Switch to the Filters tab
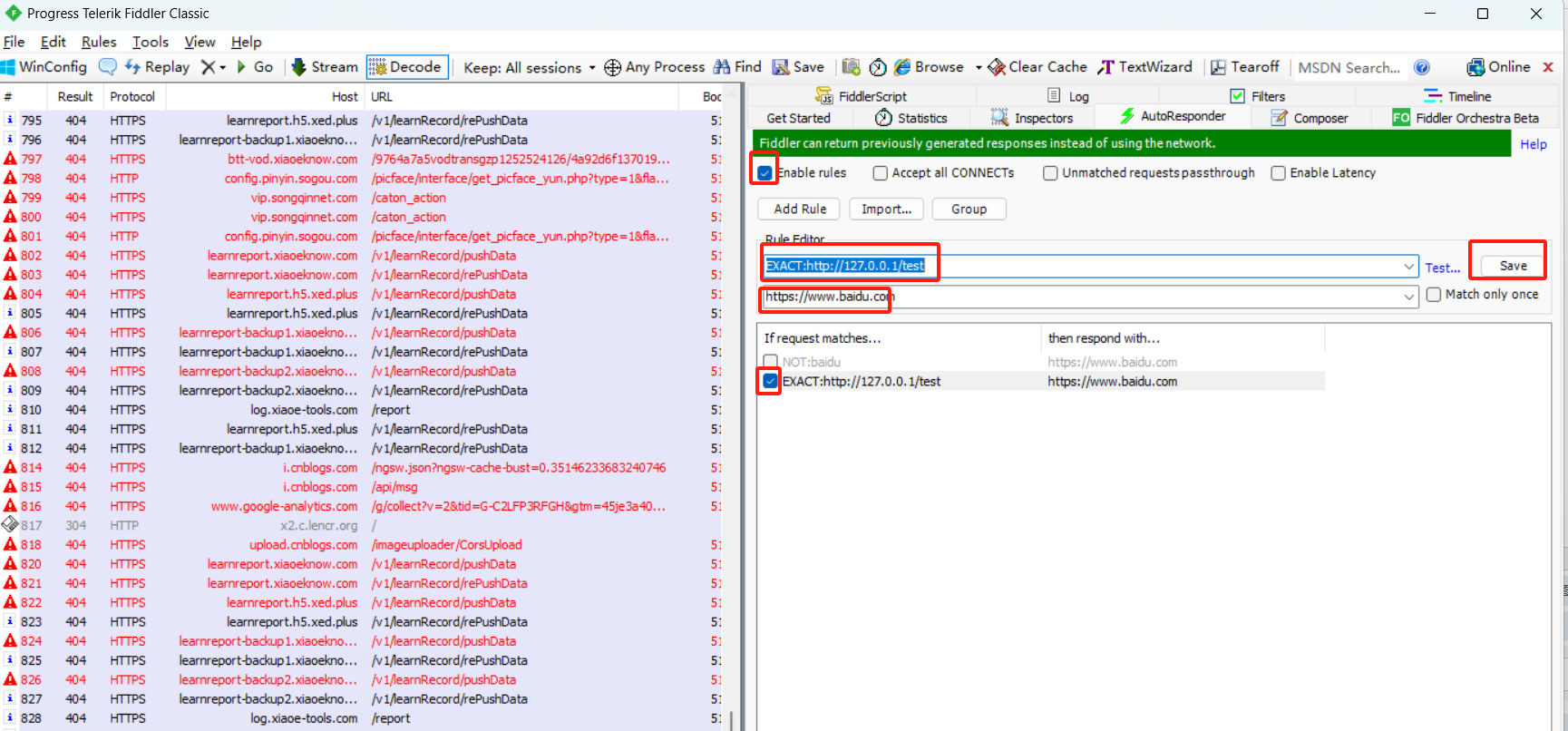 click(1258, 96)
